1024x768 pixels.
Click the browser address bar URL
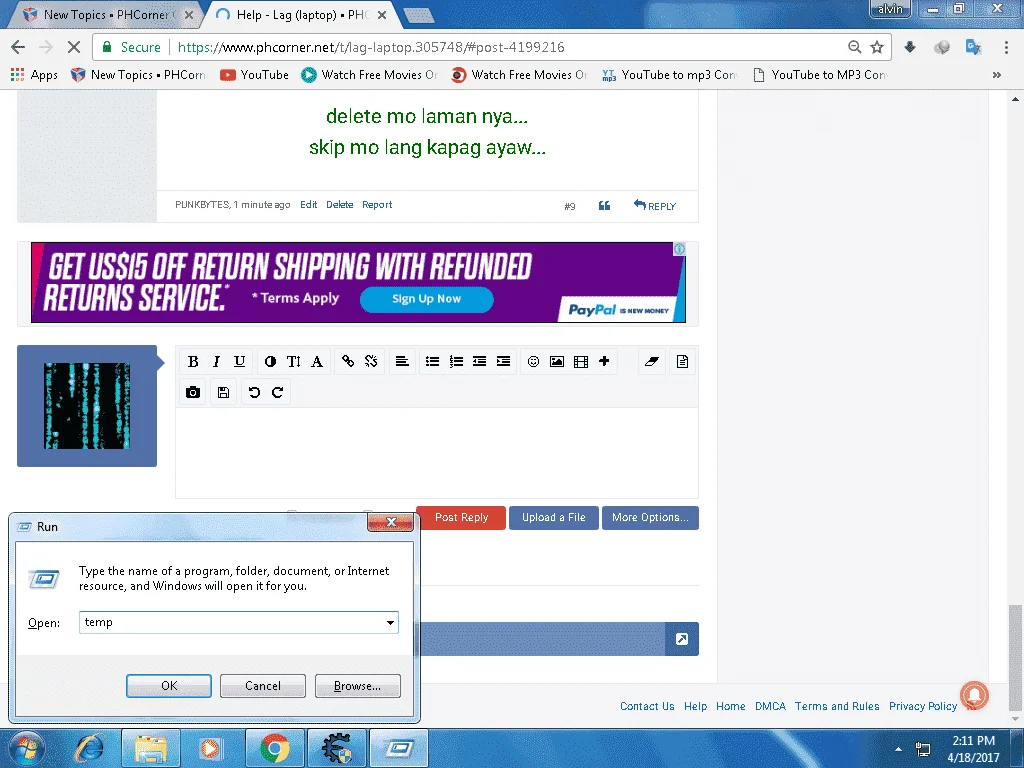click(x=371, y=47)
